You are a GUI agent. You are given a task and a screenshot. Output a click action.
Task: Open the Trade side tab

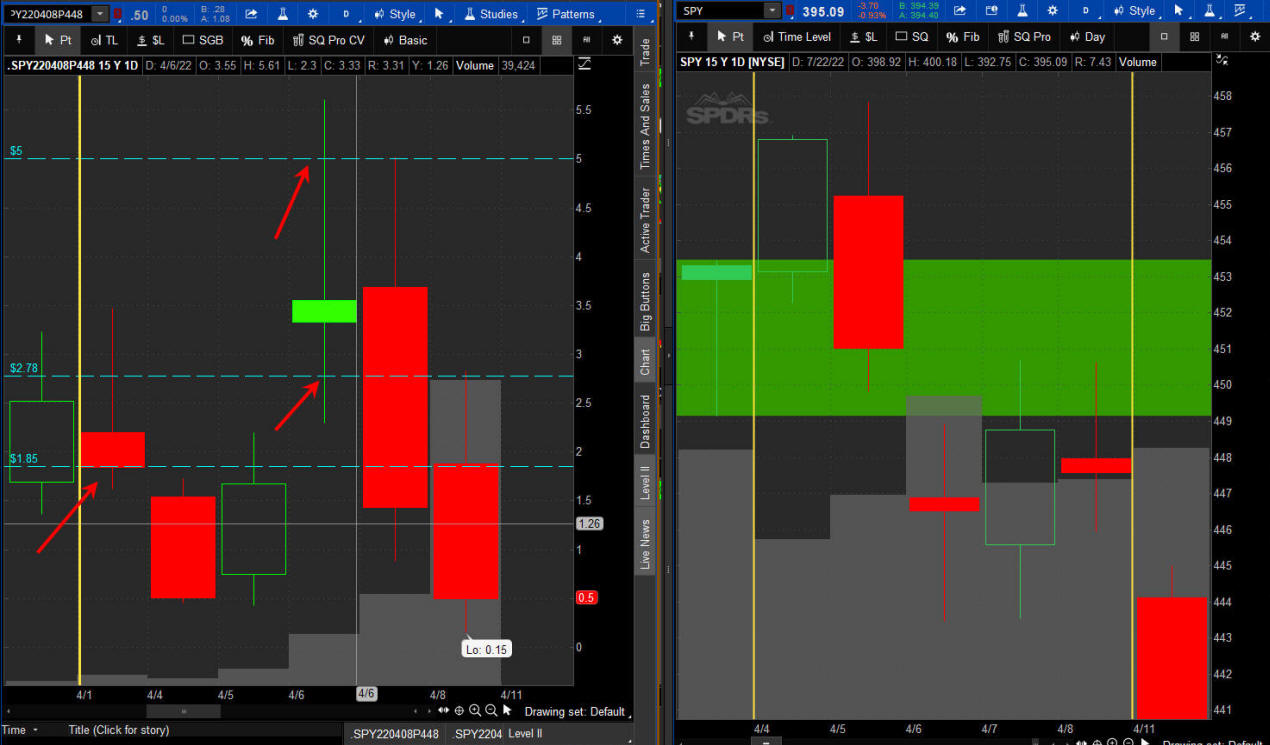pyautogui.click(x=645, y=53)
